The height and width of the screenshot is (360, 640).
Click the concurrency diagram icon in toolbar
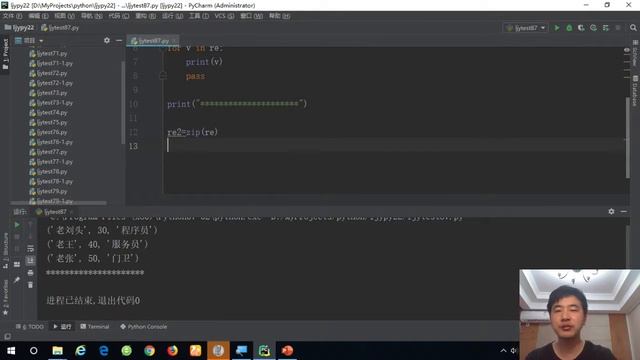tap(605, 28)
